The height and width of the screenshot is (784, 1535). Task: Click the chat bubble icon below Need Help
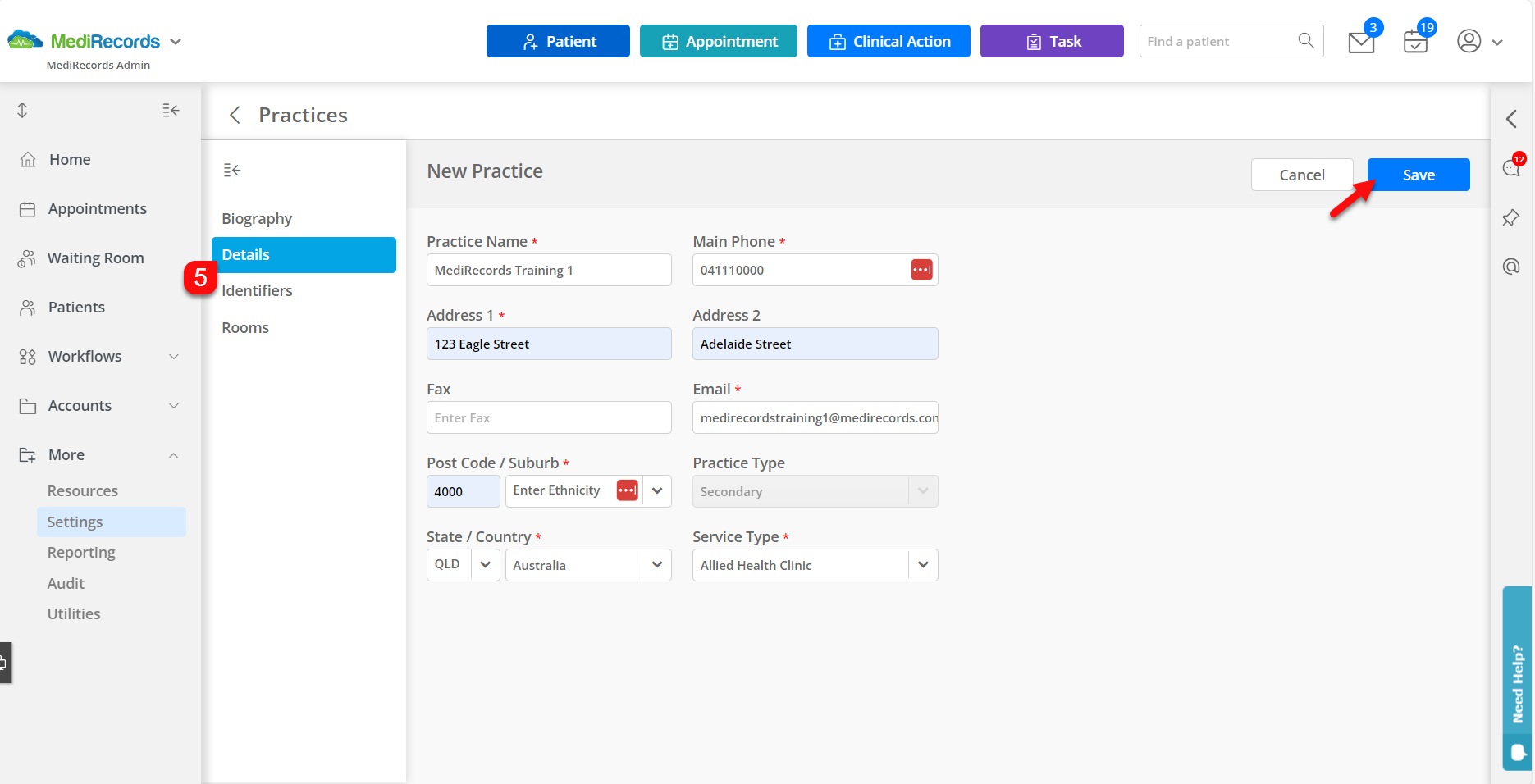coord(1517,752)
